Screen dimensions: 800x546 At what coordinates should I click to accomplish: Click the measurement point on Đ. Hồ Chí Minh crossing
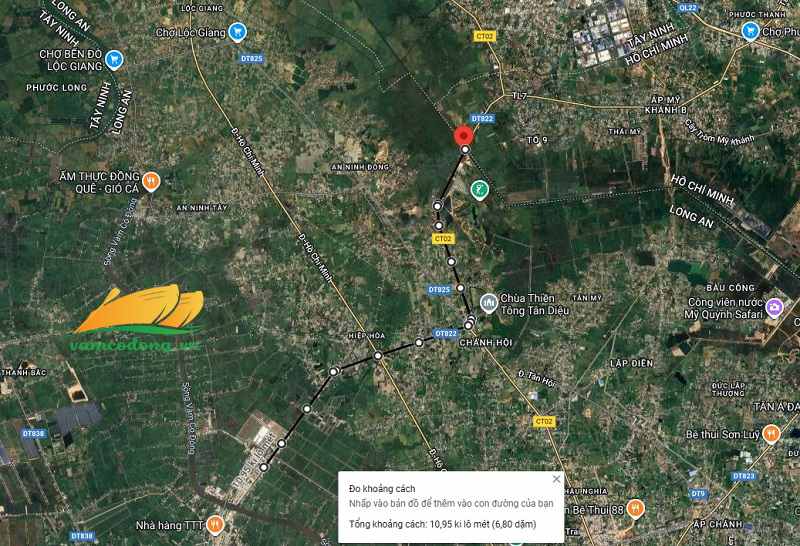(378, 355)
